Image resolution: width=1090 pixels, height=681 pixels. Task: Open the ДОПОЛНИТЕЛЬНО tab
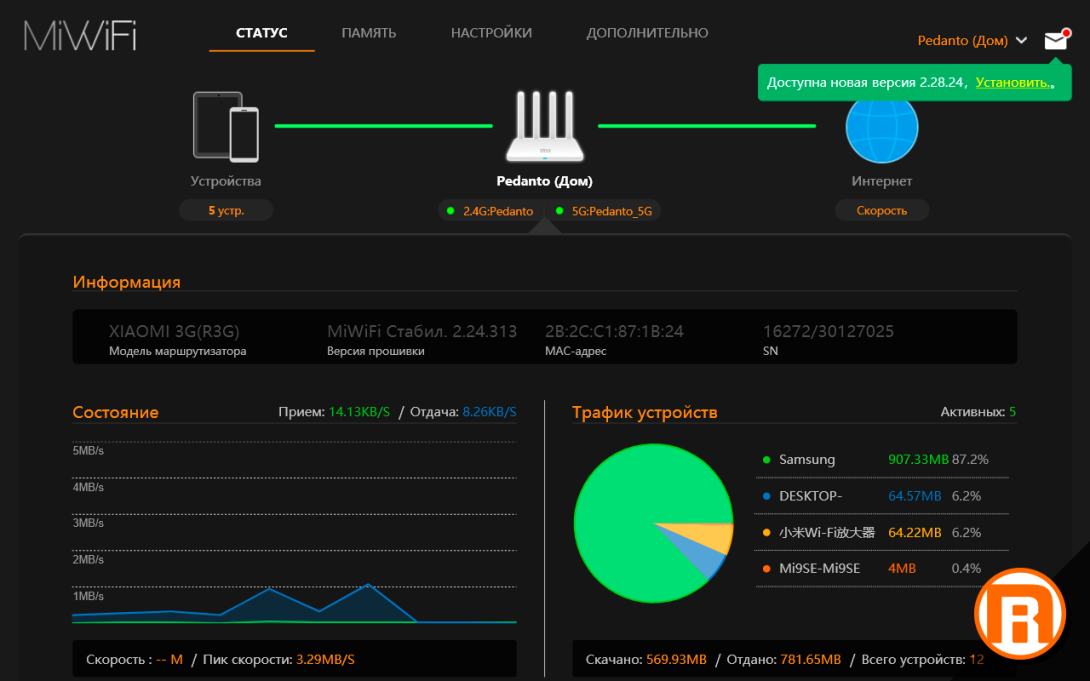(x=647, y=33)
